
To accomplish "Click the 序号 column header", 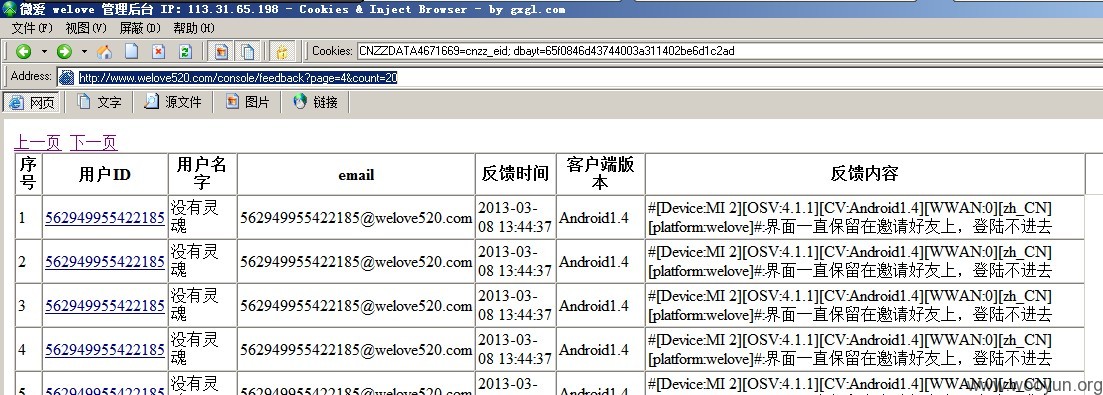I will coord(28,174).
